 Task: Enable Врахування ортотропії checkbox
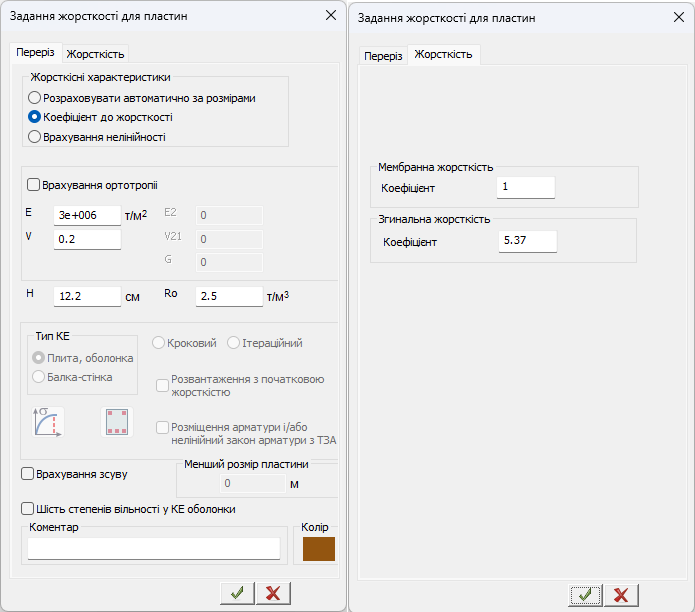[x=34, y=185]
